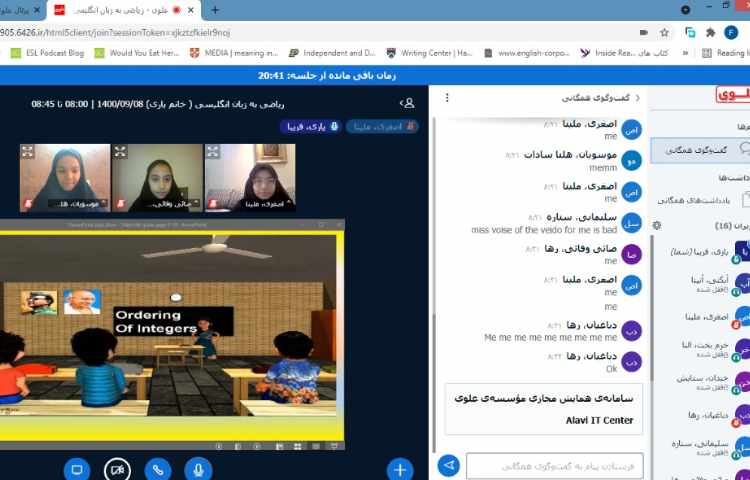This screenshot has height=480, width=750.
Task: Open ESL Podcast Blog bookmark
Action: coord(48,53)
